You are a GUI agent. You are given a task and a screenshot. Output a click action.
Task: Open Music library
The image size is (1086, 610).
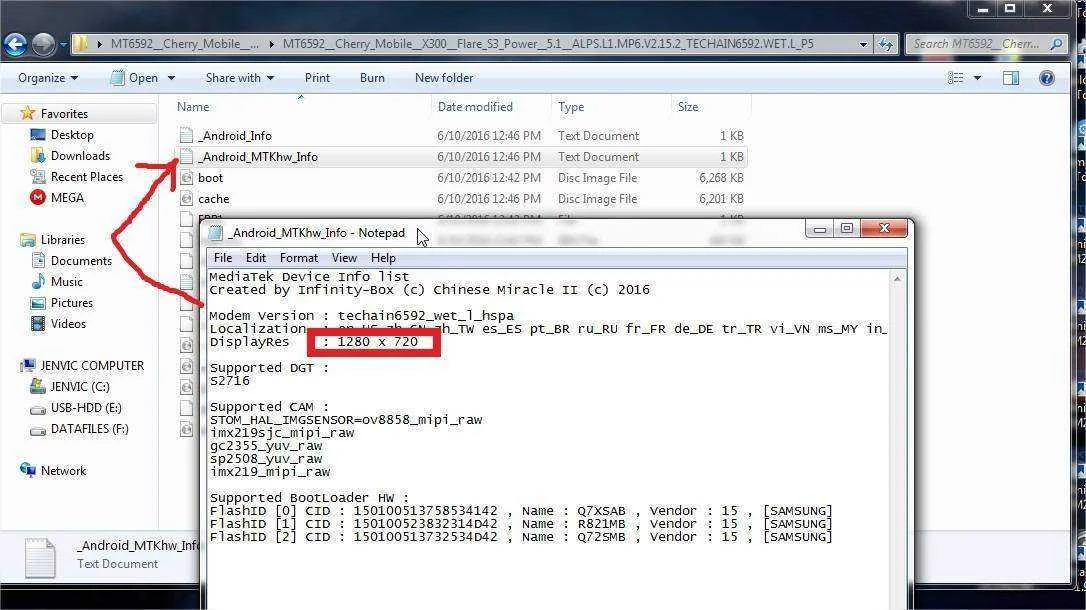pos(66,281)
